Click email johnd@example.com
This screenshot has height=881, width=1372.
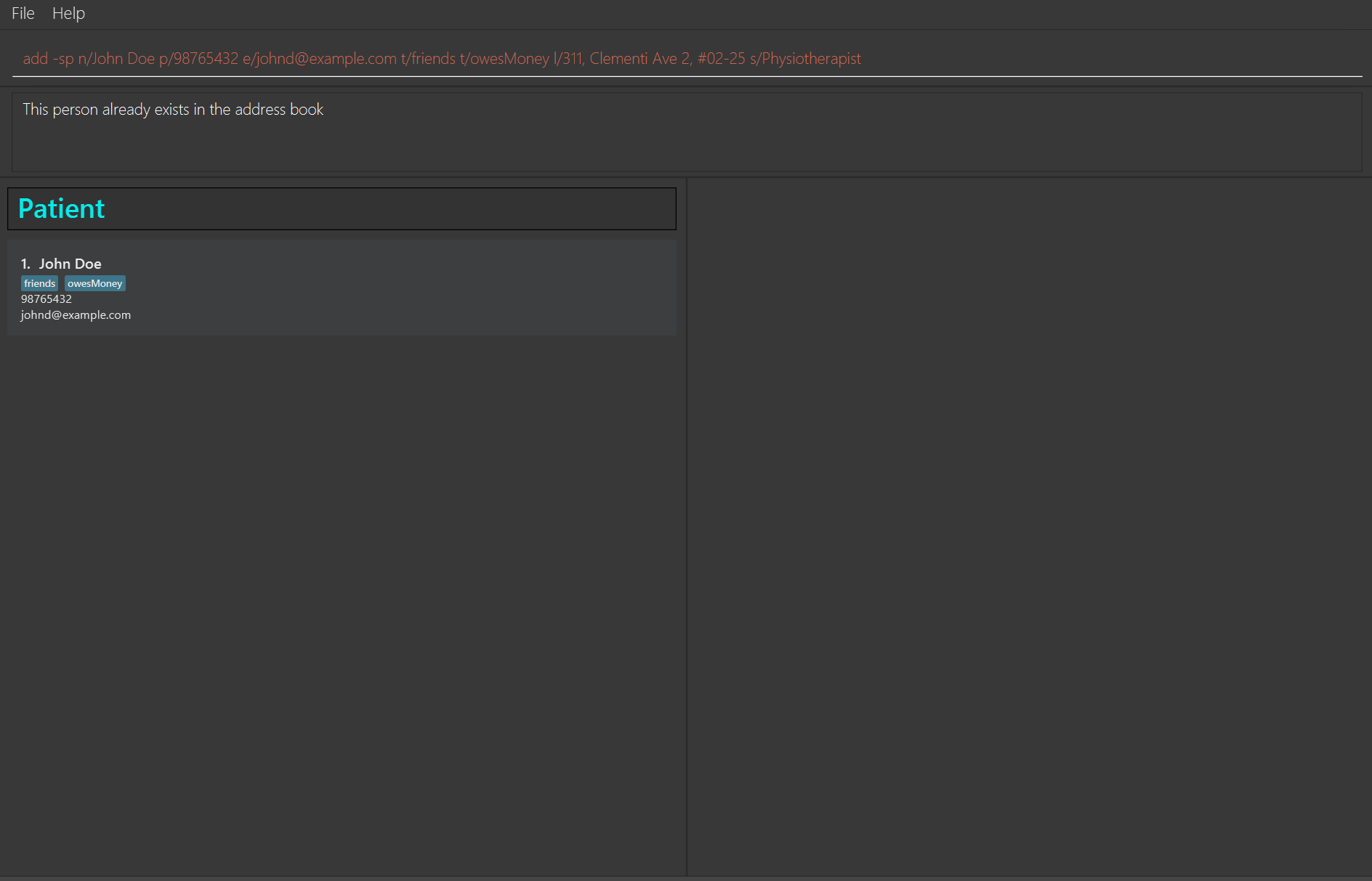pos(76,315)
